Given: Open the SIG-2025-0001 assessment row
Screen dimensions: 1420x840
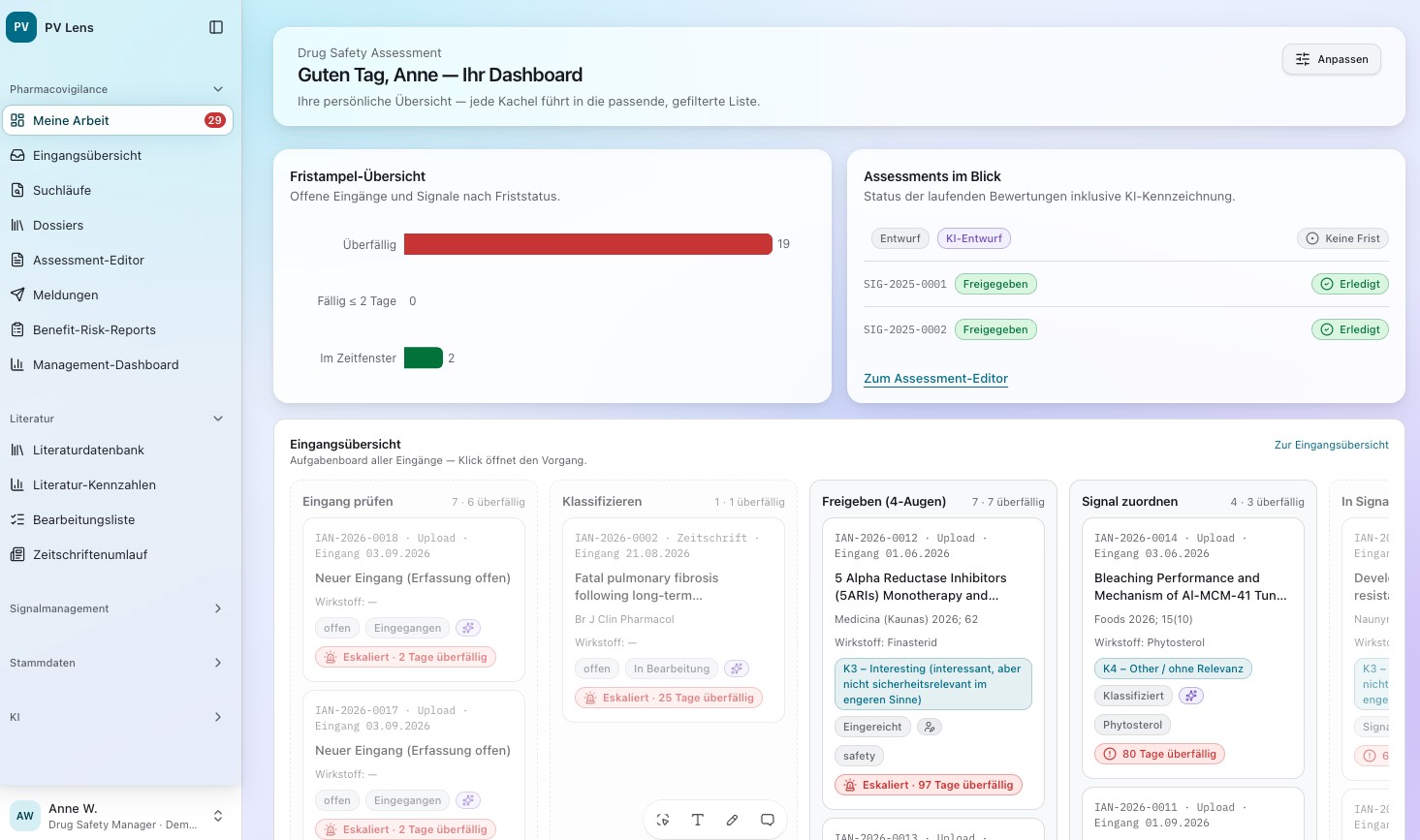Looking at the screenshot, I should pyautogui.click(x=1125, y=284).
